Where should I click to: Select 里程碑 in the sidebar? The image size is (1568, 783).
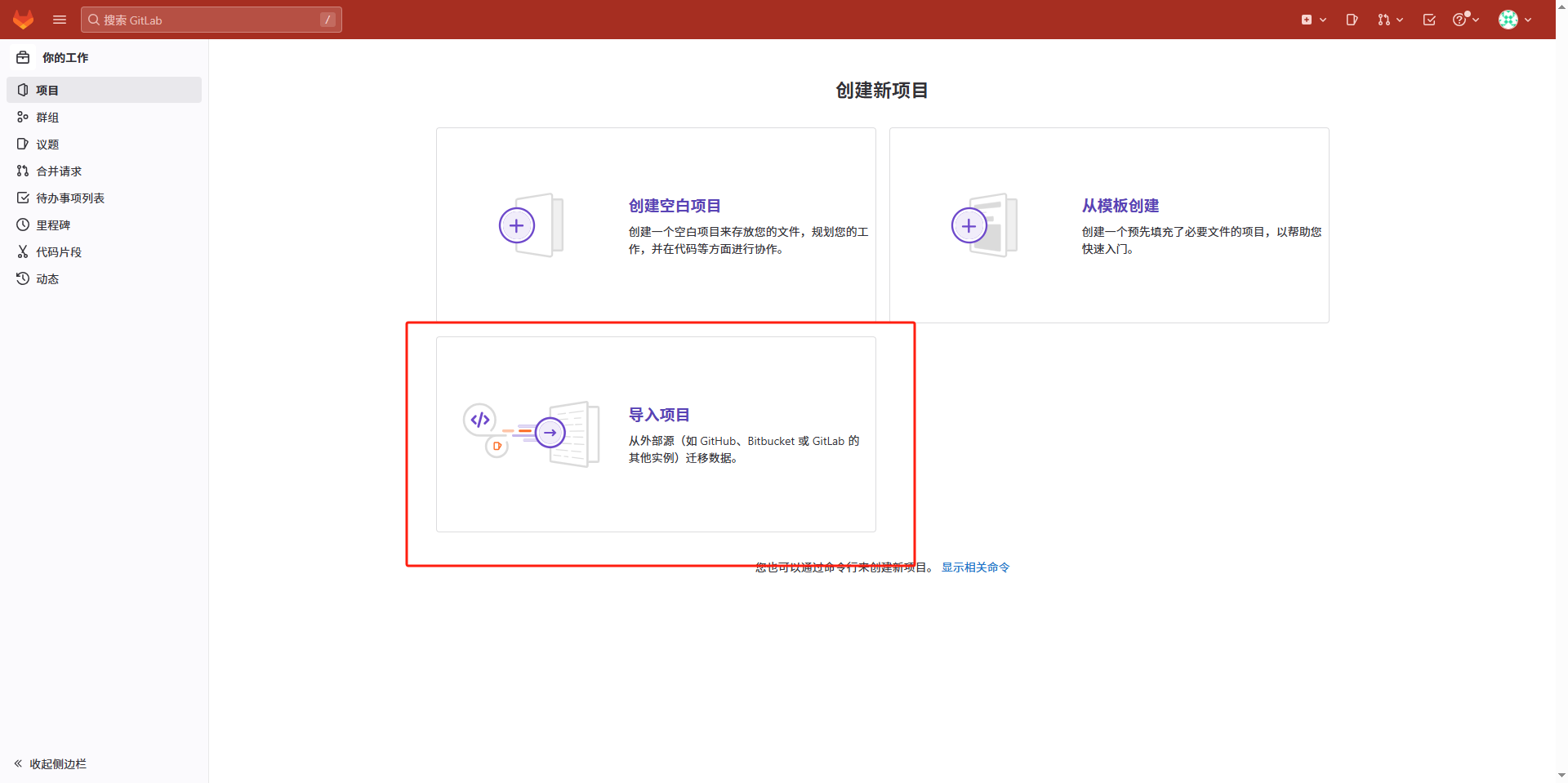[104, 225]
